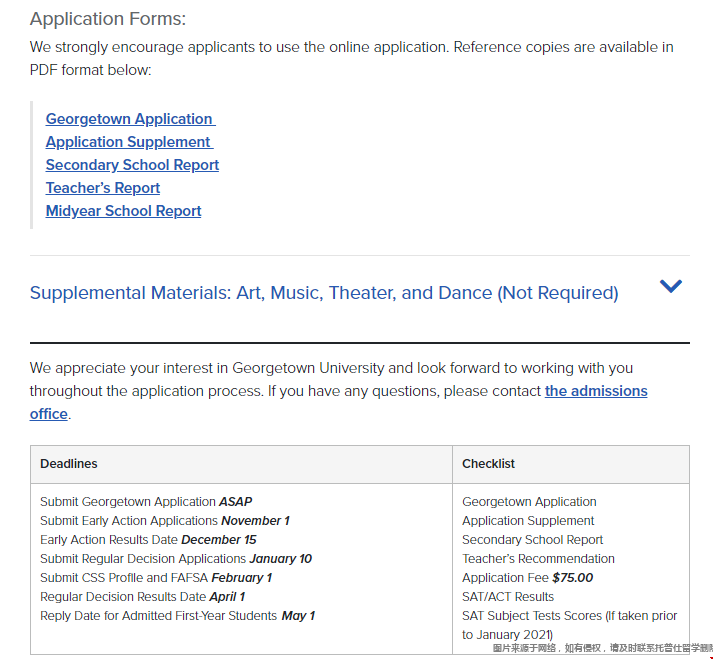Image resolution: width=713 pixels, height=659 pixels.
Task: Click the CSS Profile and FAFSA deadline line
Action: pyautogui.click(x=156, y=578)
